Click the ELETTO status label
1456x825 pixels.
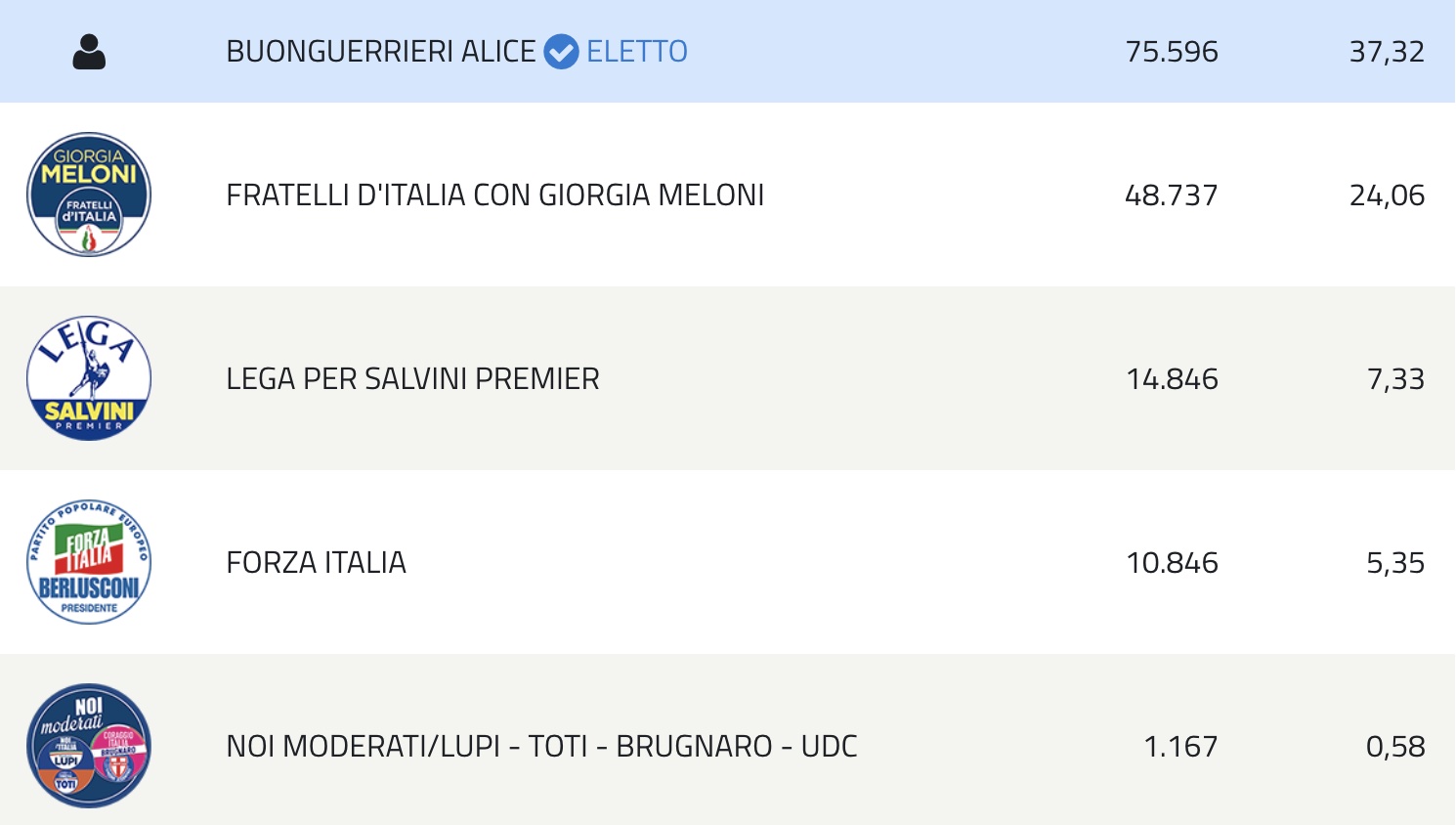click(x=637, y=51)
